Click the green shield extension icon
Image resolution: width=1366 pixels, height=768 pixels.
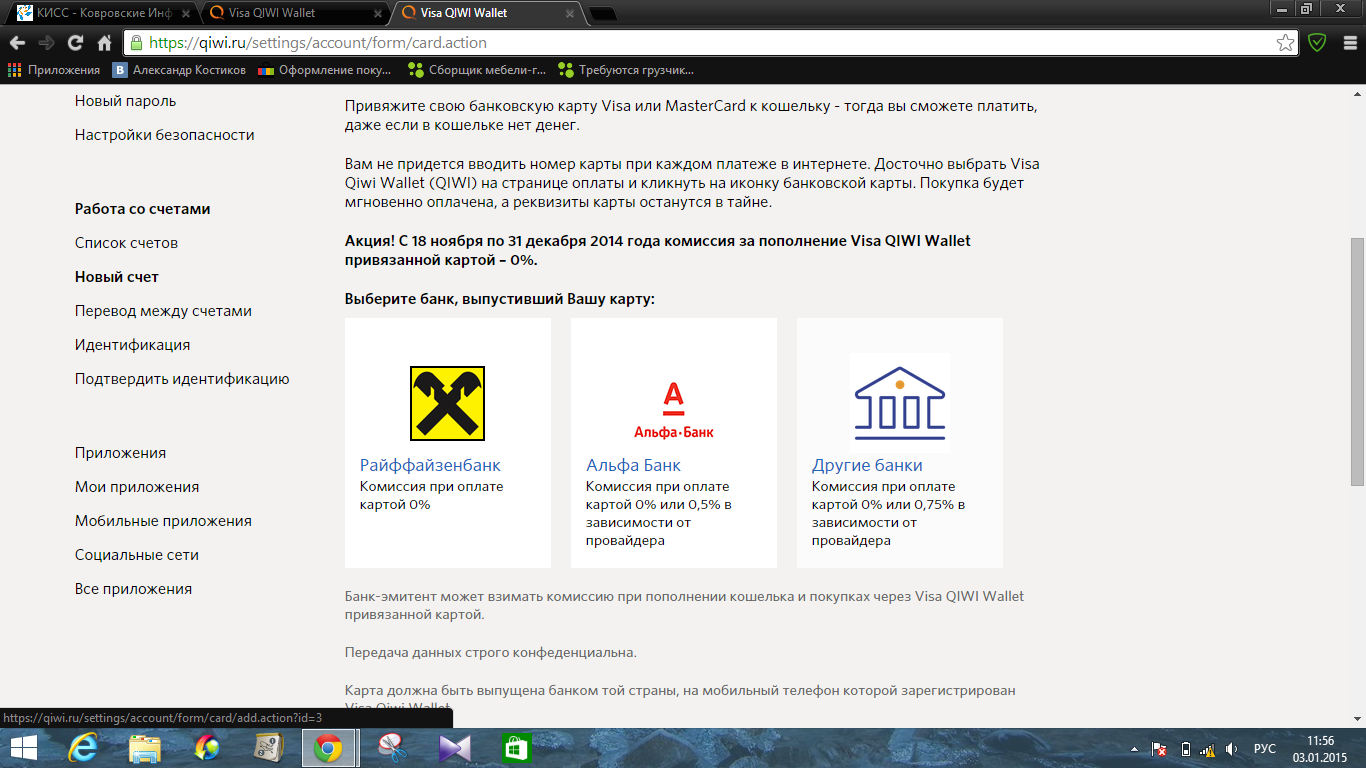pyautogui.click(x=1317, y=43)
